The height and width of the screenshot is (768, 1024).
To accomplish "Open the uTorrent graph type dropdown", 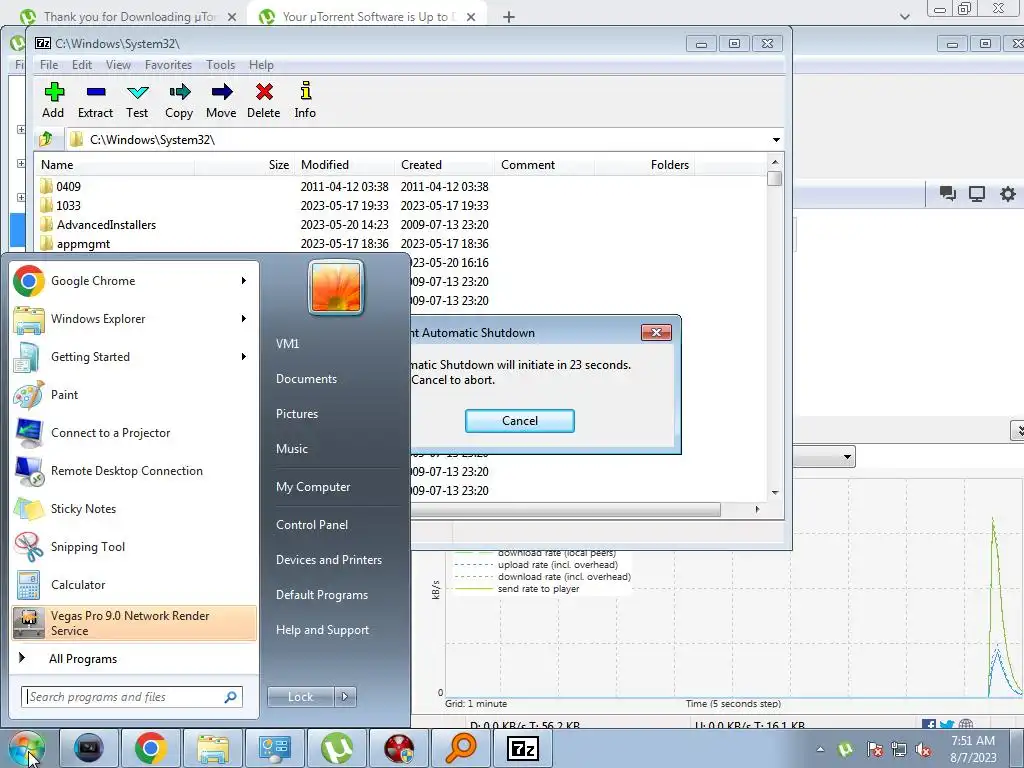I will [x=847, y=456].
